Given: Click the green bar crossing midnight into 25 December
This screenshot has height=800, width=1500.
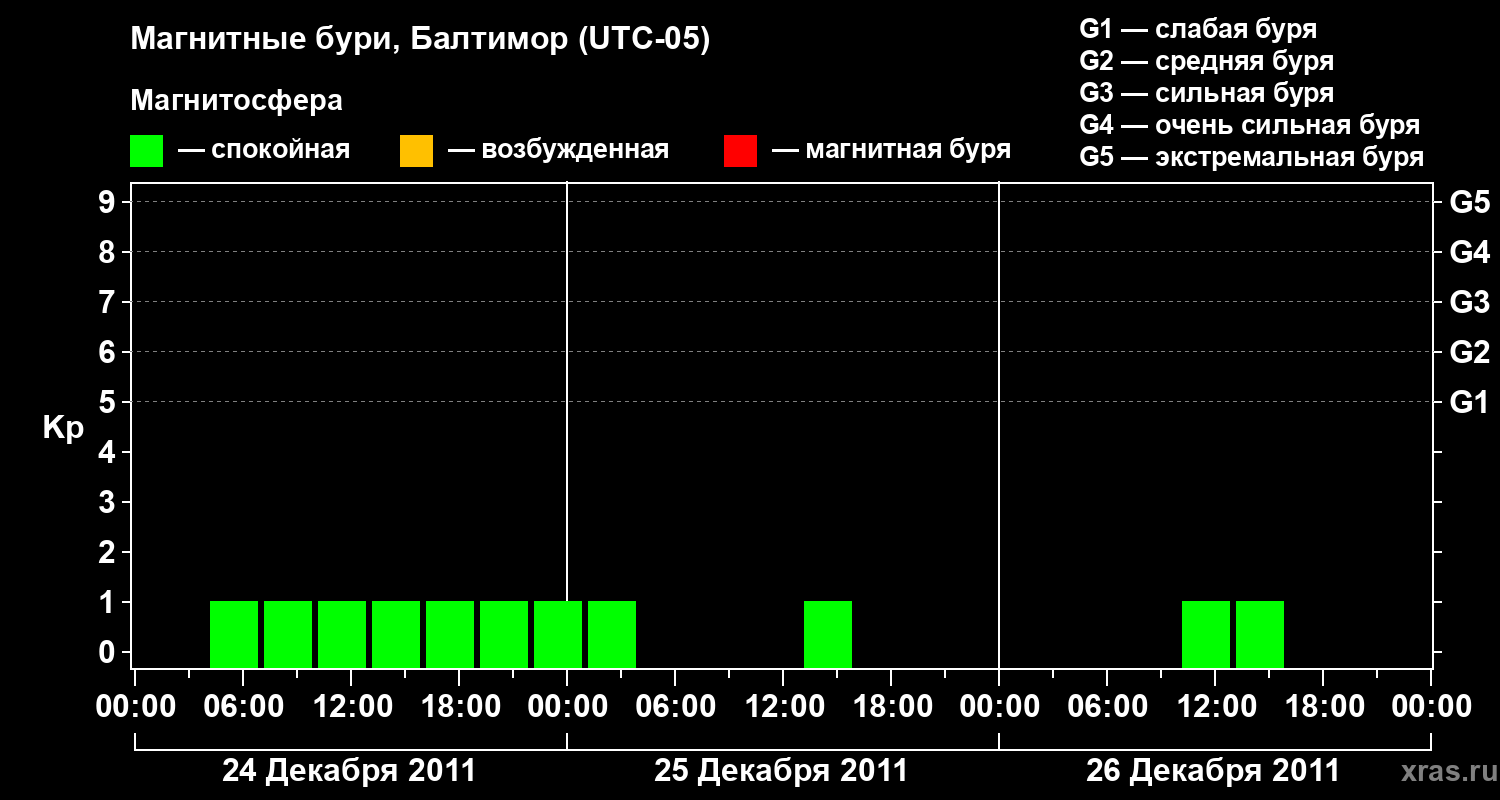Looking at the screenshot, I should coord(558,634).
